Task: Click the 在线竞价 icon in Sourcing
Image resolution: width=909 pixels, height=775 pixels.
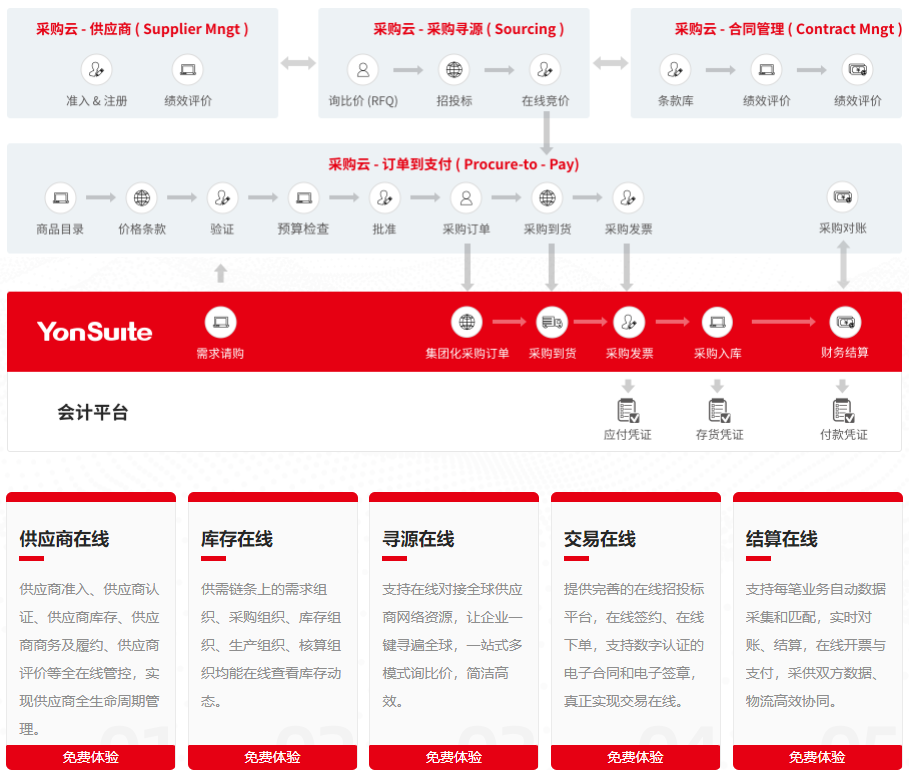Action: [544, 70]
